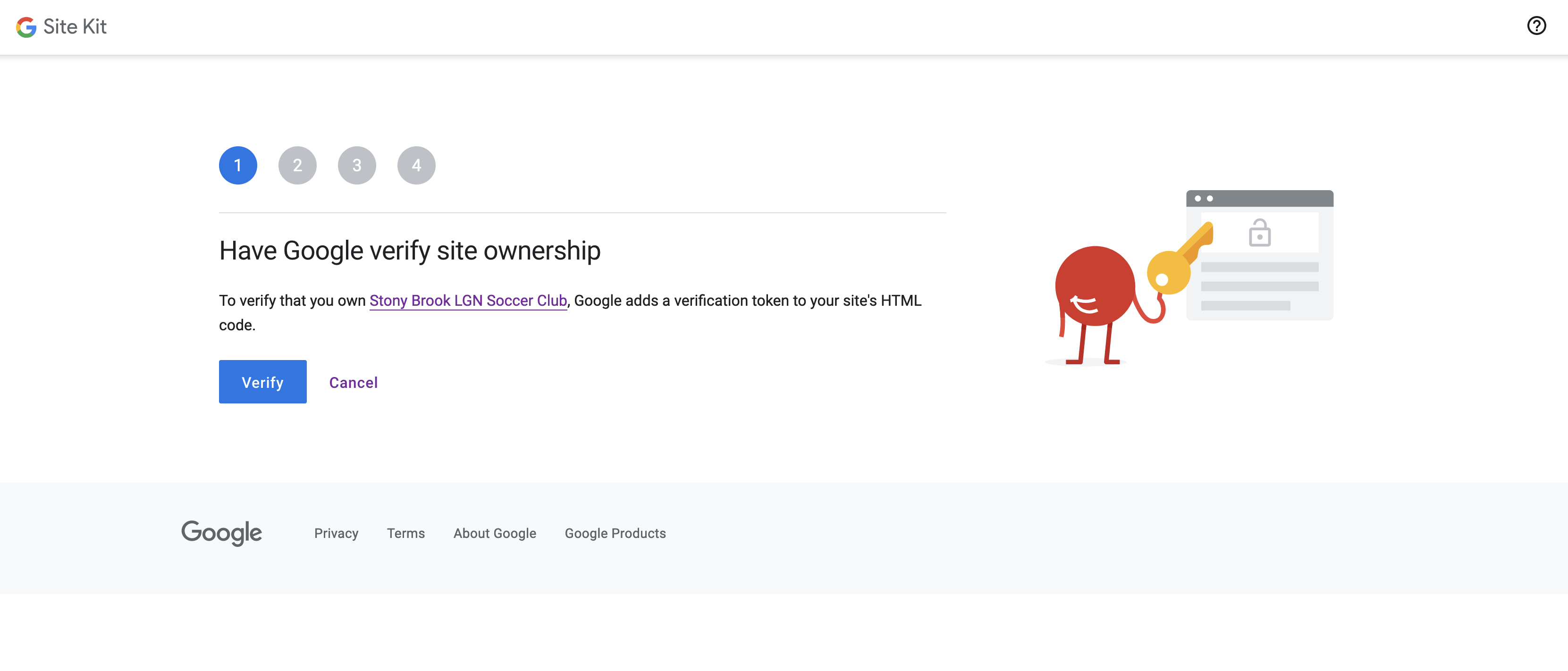Open the help question-mark icon

pyautogui.click(x=1536, y=26)
